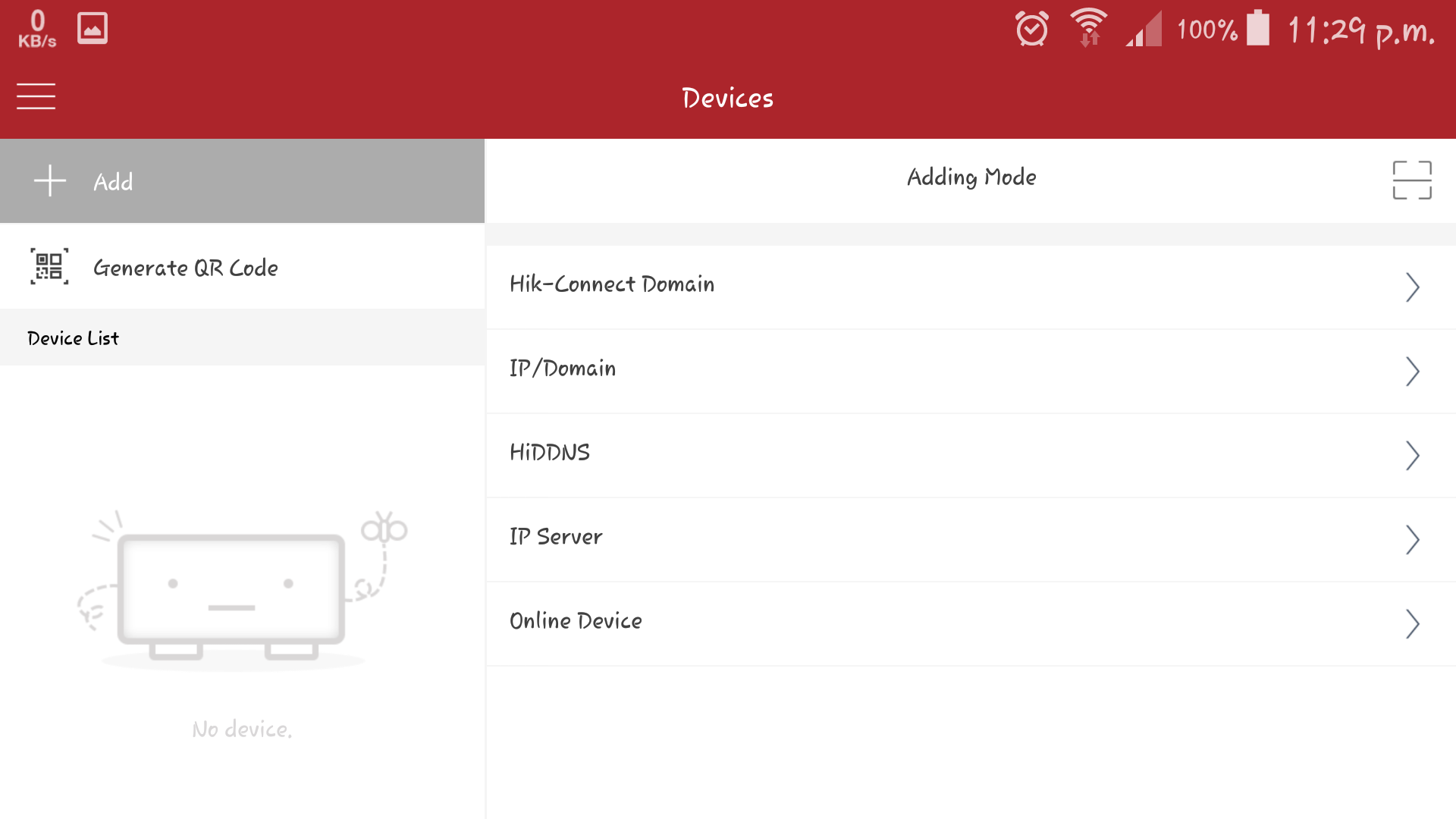Tap the picture notification icon
Image resolution: width=1456 pixels, height=819 pixels.
coord(93,29)
